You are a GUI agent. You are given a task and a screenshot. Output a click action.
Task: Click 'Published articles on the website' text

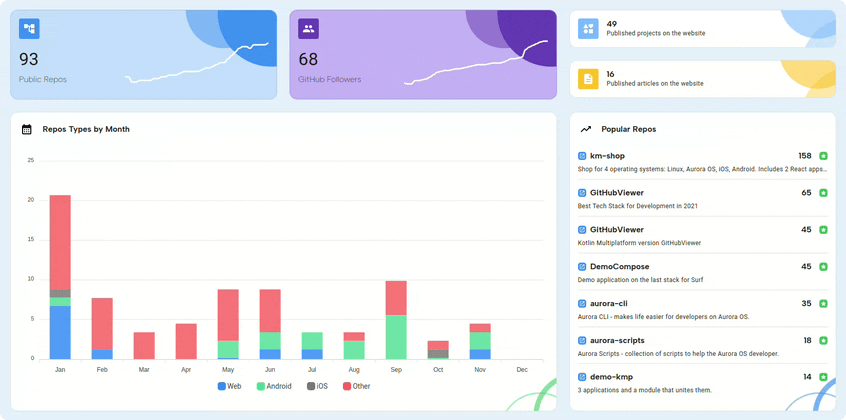[x=655, y=84]
